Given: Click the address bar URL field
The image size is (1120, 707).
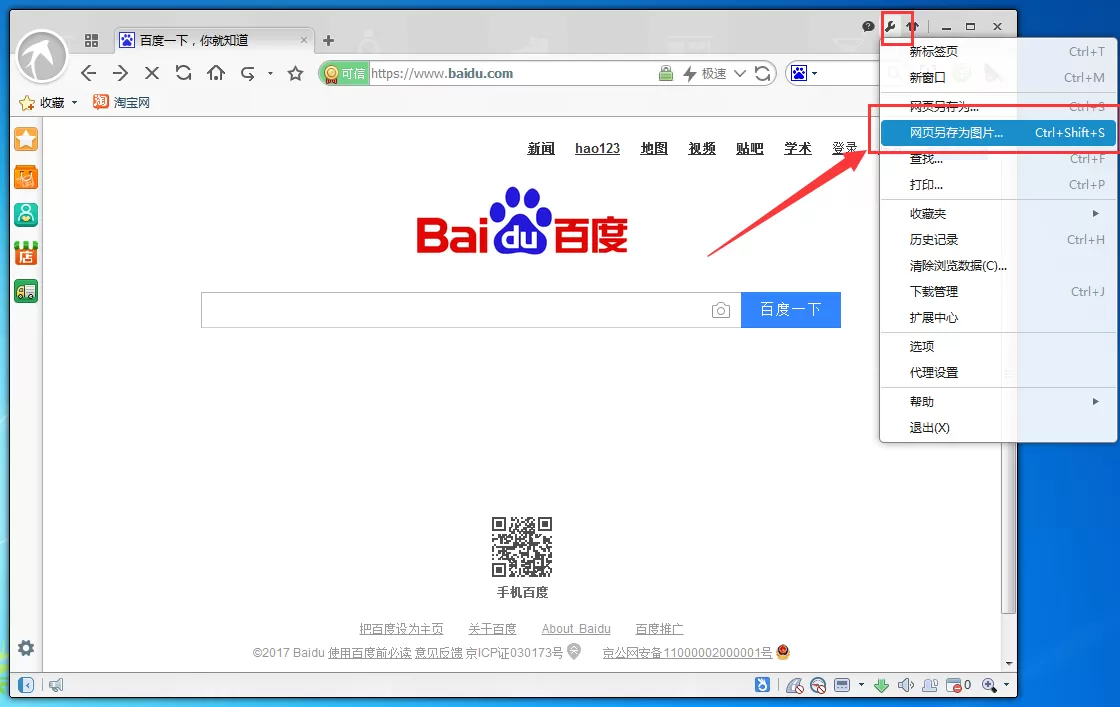Looking at the screenshot, I should [511, 73].
